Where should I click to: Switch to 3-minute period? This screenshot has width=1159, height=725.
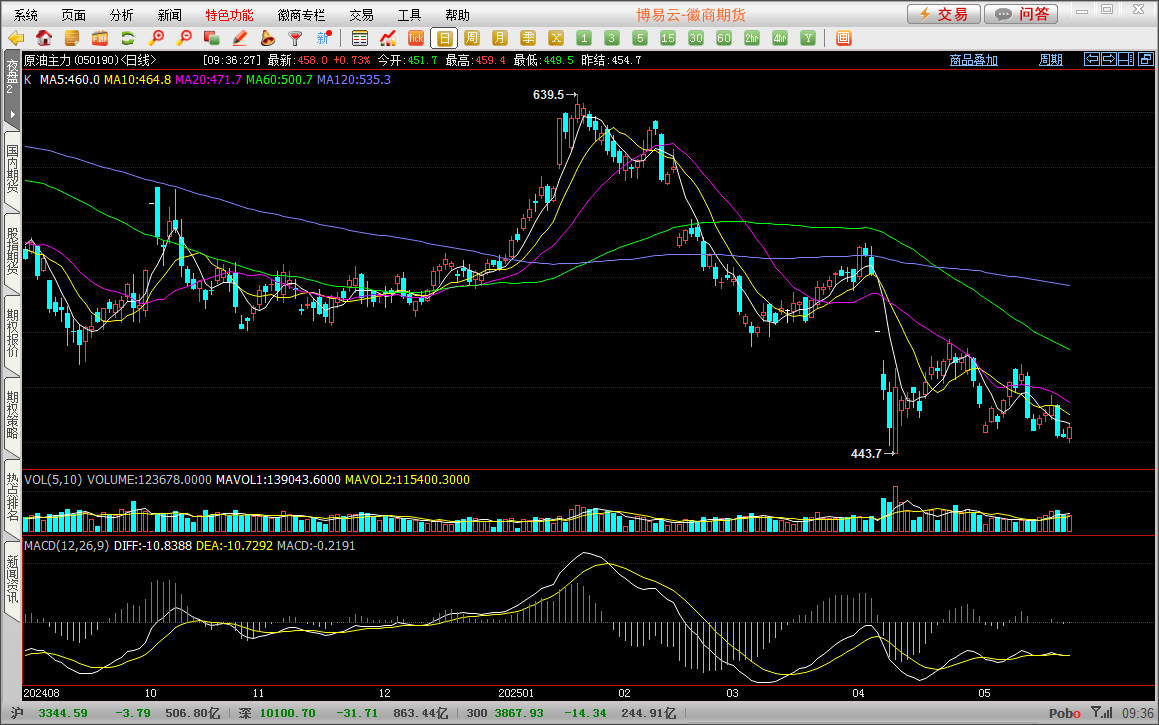[x=612, y=38]
